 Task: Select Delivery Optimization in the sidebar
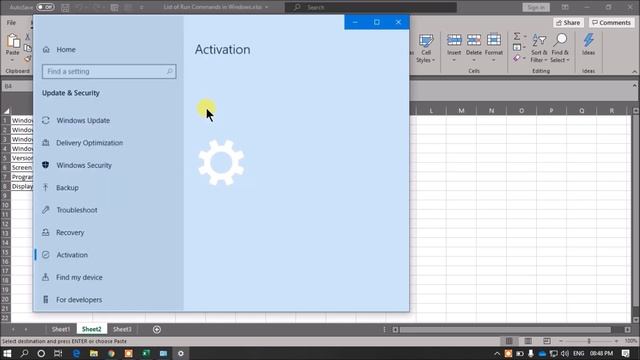click(89, 143)
